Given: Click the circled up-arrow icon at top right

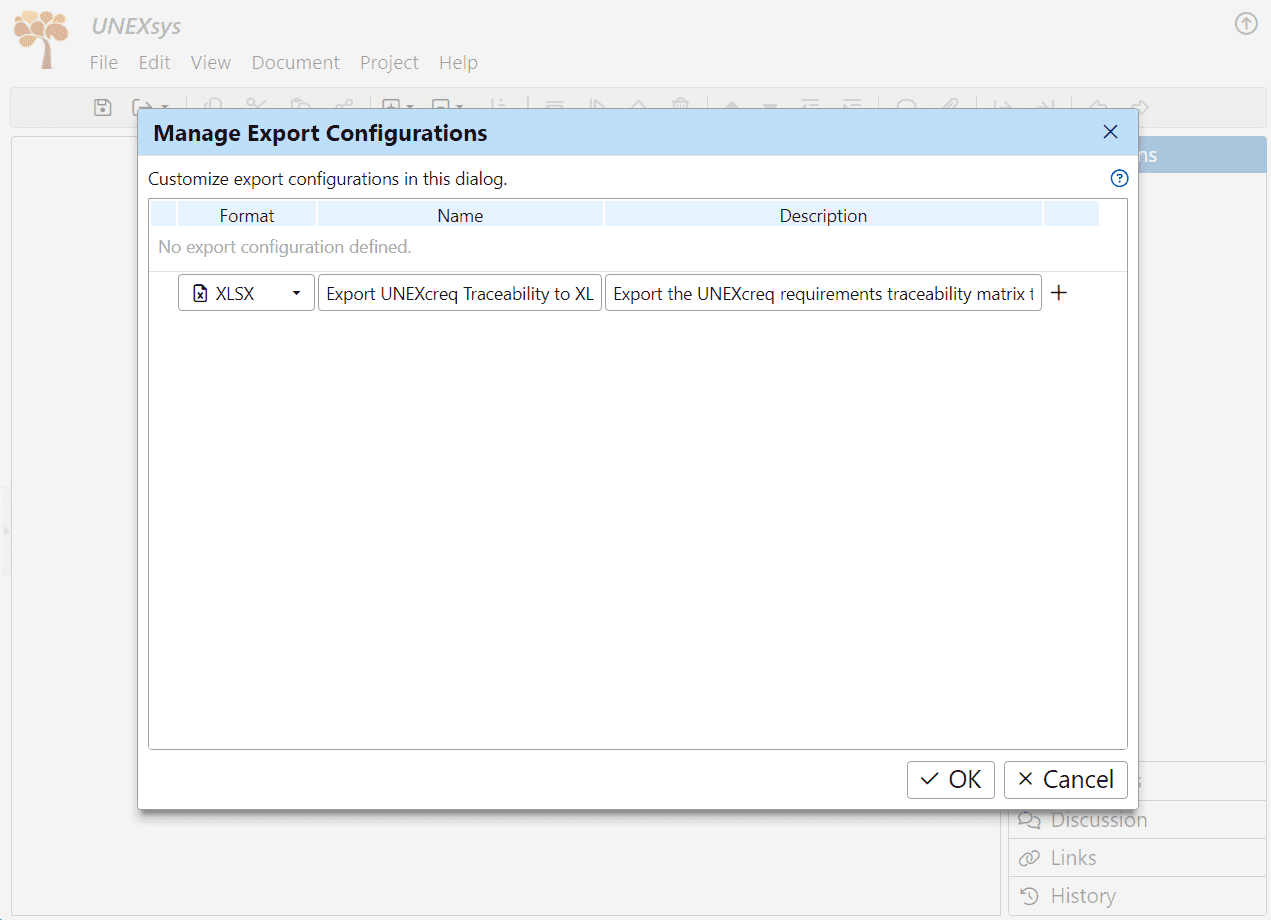Looking at the screenshot, I should [1246, 24].
